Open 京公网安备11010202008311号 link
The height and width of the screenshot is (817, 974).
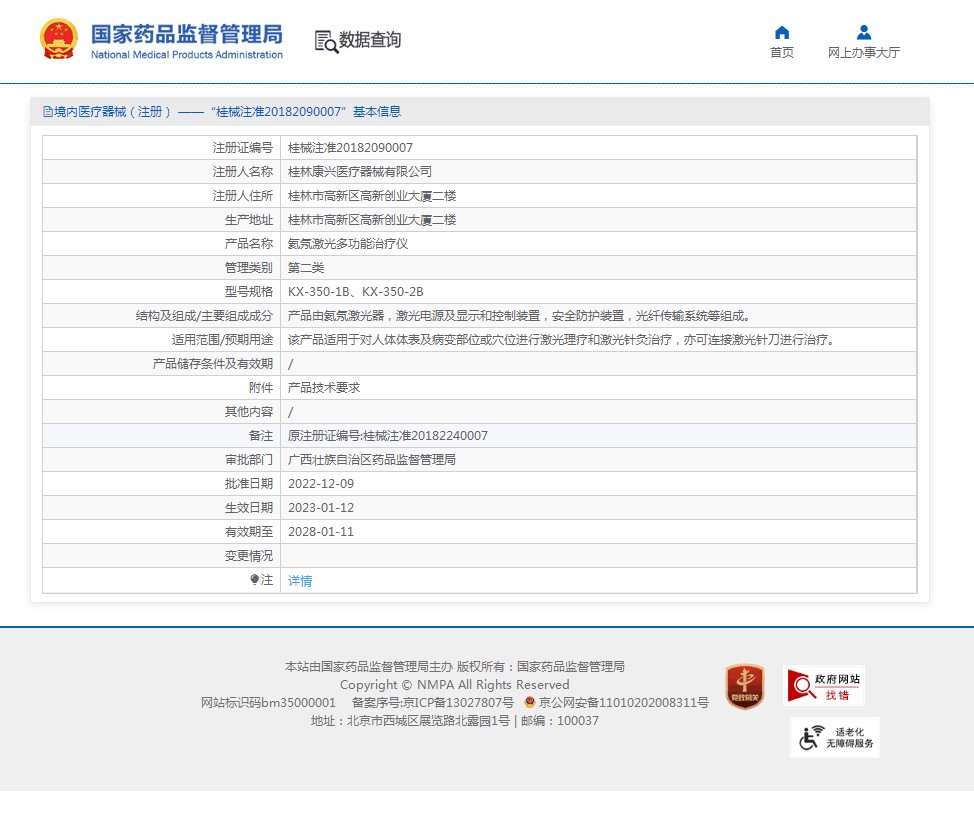624,703
